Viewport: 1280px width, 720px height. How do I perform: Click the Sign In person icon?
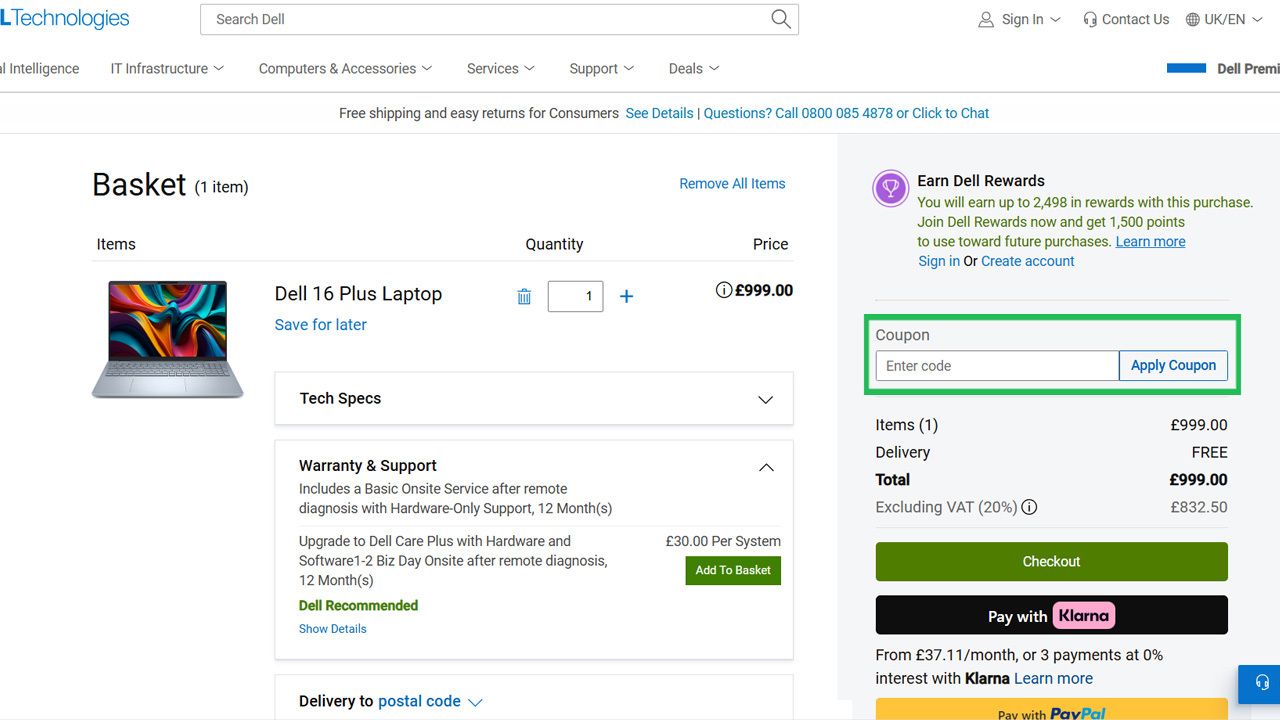pyautogui.click(x=986, y=19)
